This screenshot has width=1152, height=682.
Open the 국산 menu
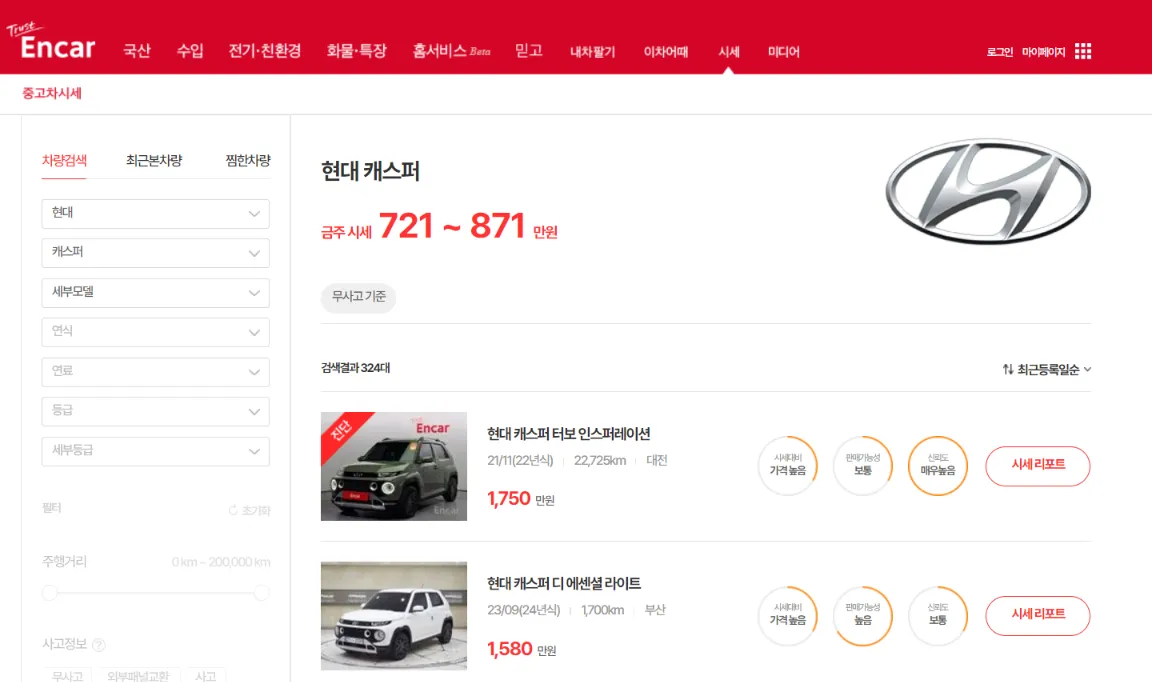tap(137, 51)
